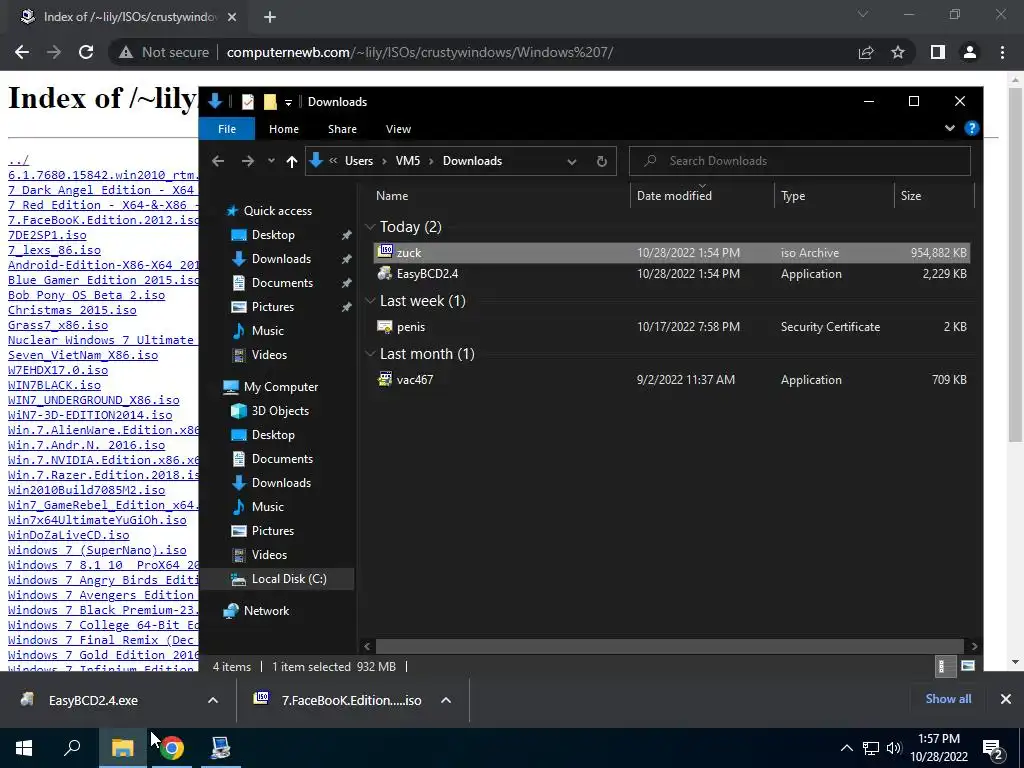Click the VM5 breadcrumb segment
The height and width of the screenshot is (768, 1024).
(408, 161)
